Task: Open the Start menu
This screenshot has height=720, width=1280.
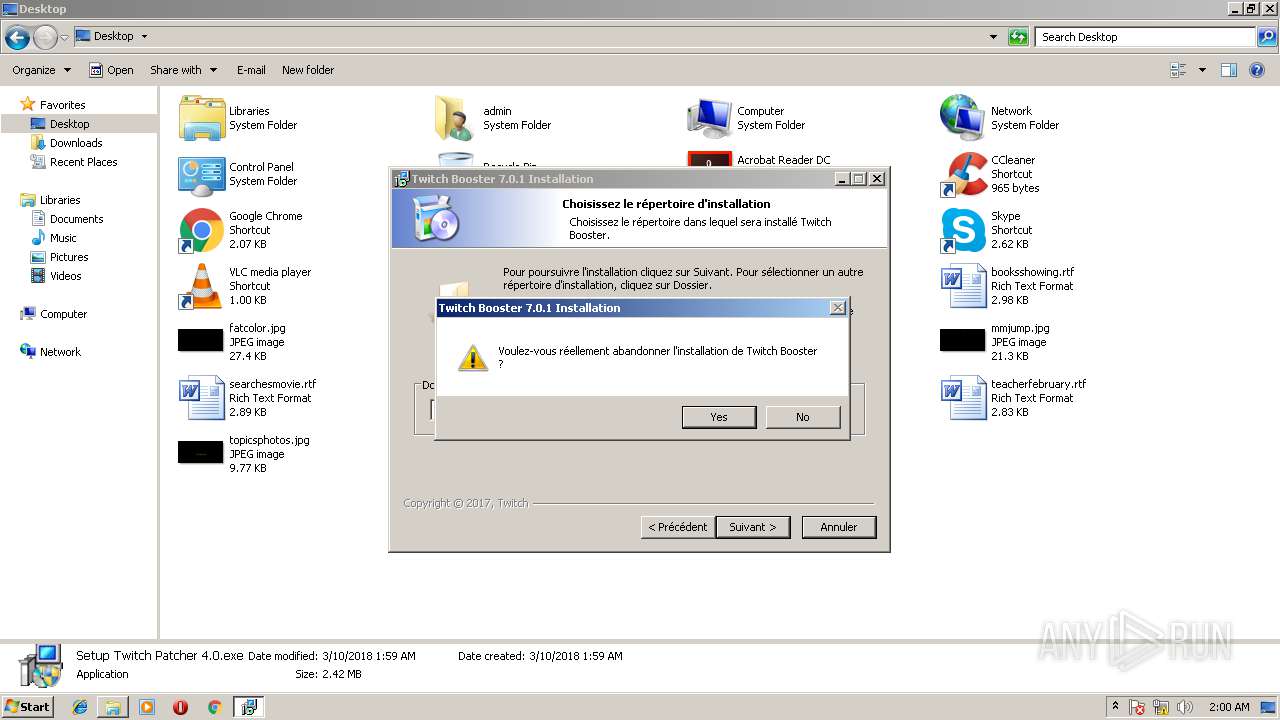Action: pos(27,707)
